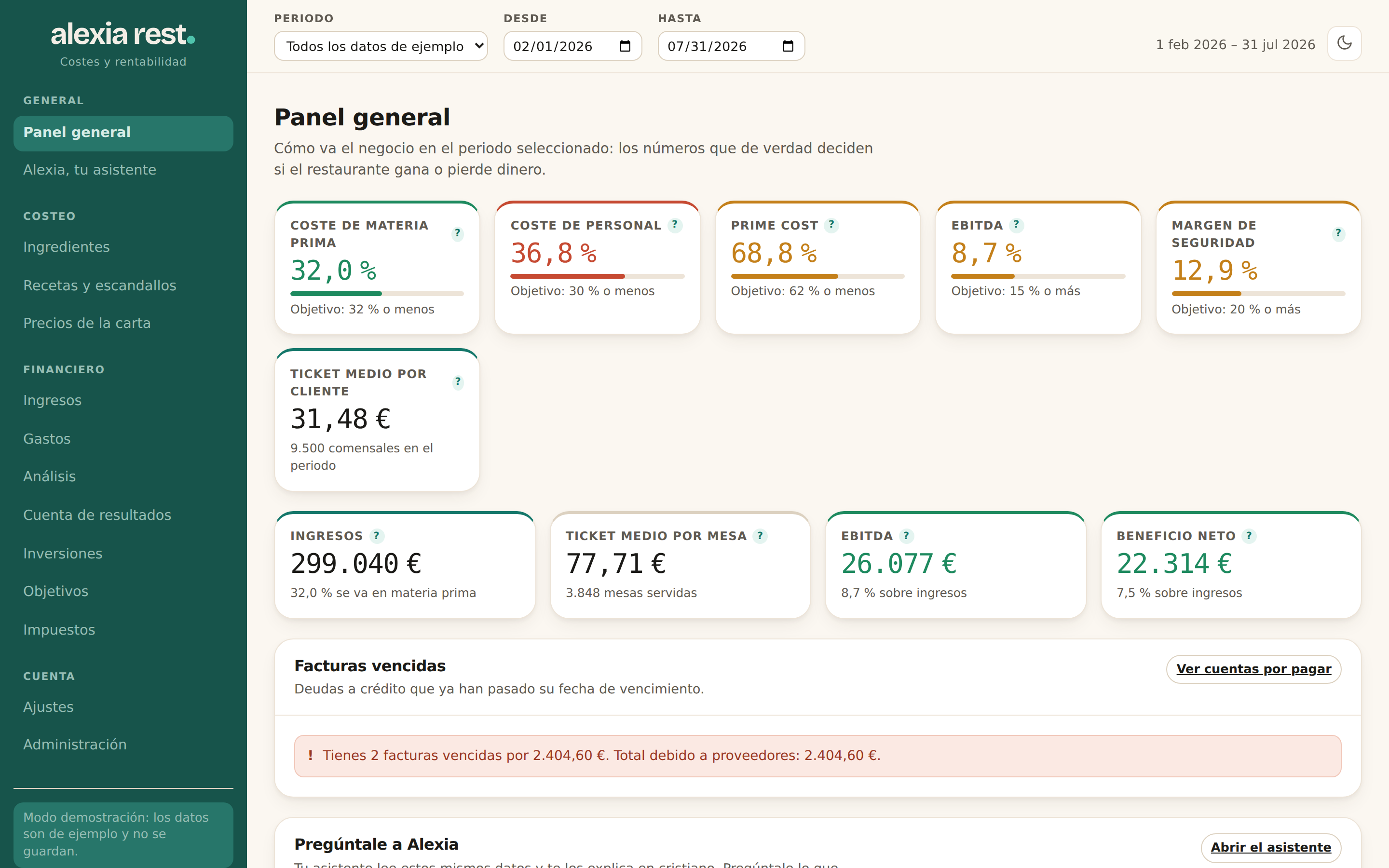The width and height of the screenshot is (1389, 868).
Task: Show help for the Ingresos card
Action: click(x=377, y=536)
